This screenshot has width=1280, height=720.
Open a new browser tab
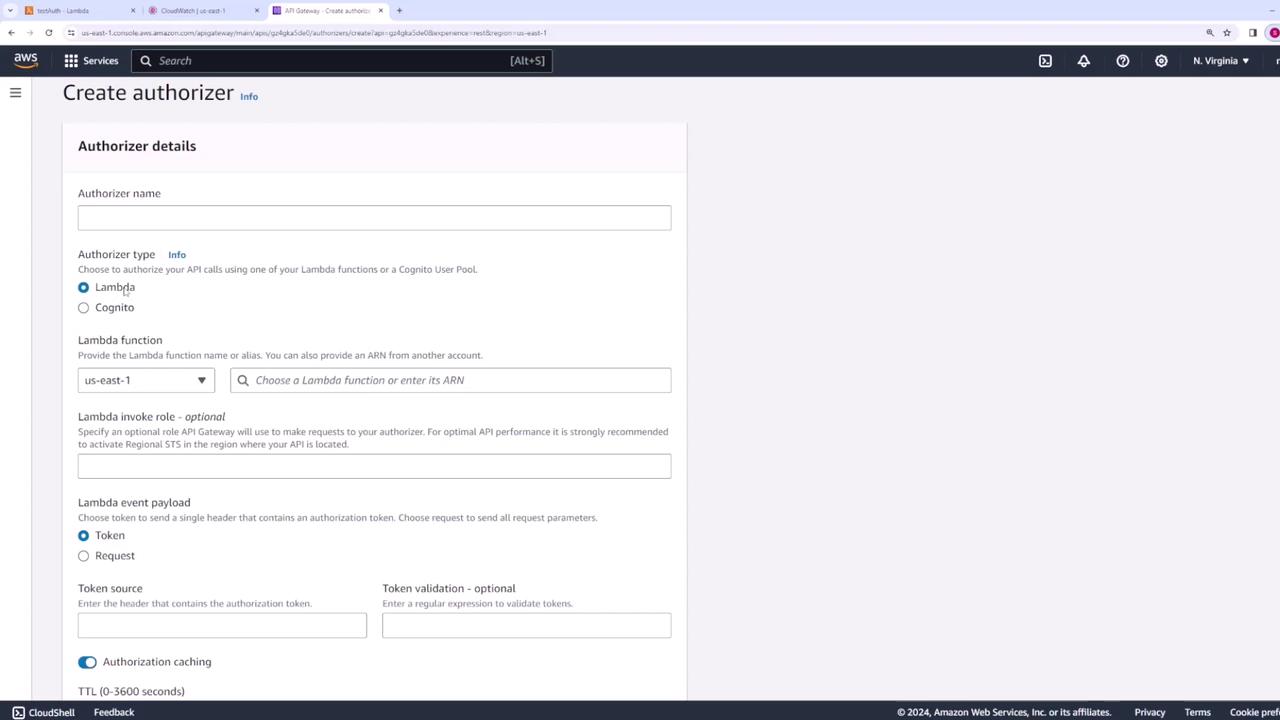coord(399,11)
